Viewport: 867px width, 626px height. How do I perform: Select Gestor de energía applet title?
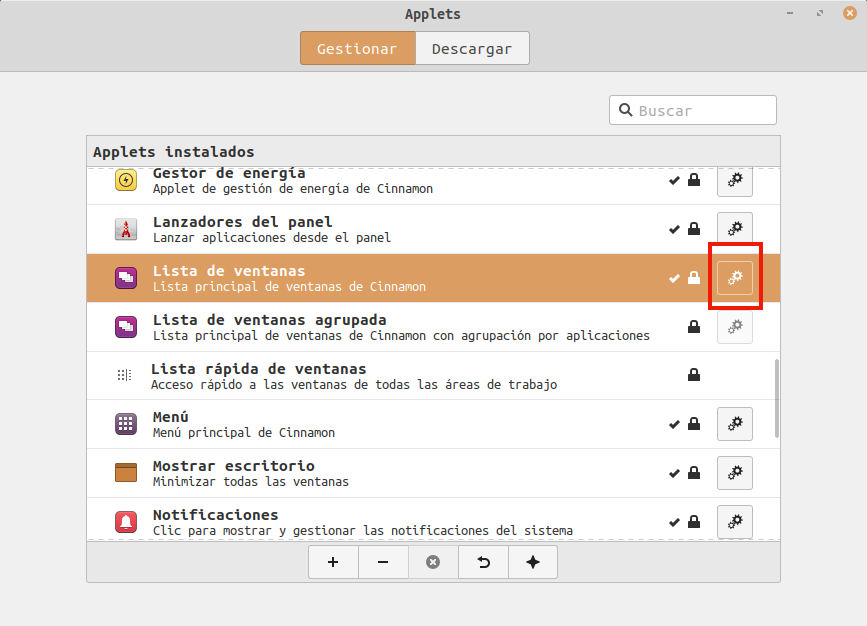click(229, 174)
